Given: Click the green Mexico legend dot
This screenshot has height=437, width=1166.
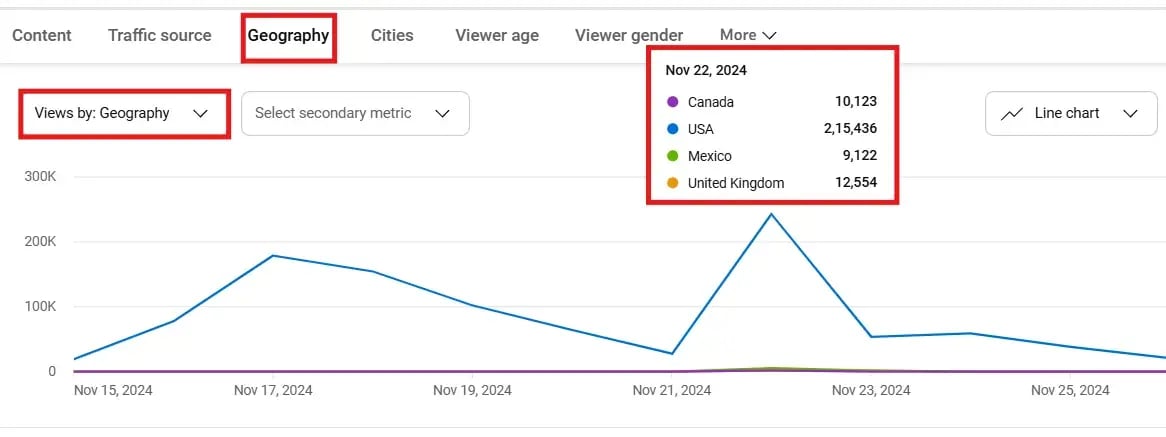Looking at the screenshot, I should [672, 156].
